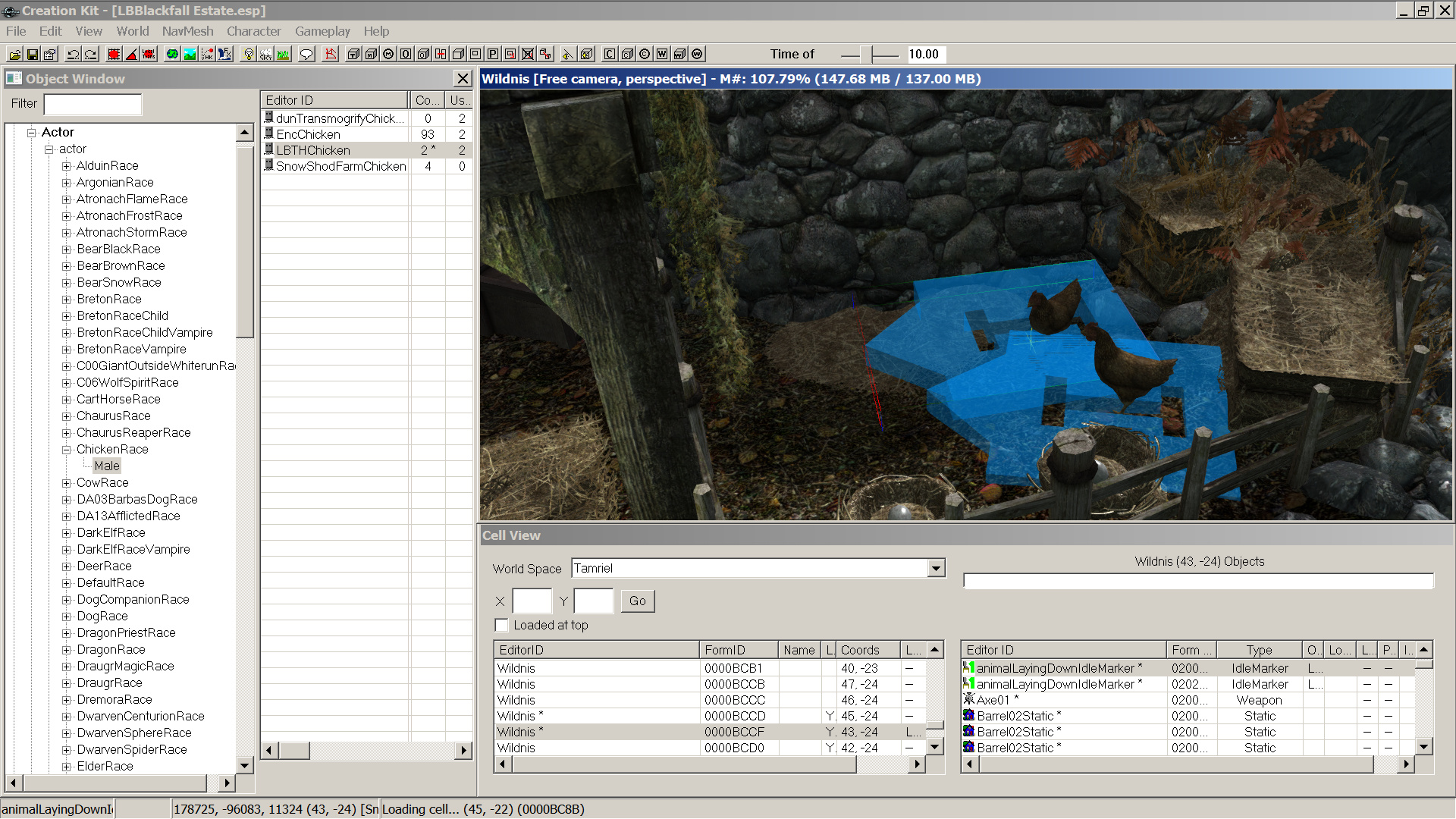Collapse the Actor root tree node
The image size is (1456, 819).
[x=32, y=133]
